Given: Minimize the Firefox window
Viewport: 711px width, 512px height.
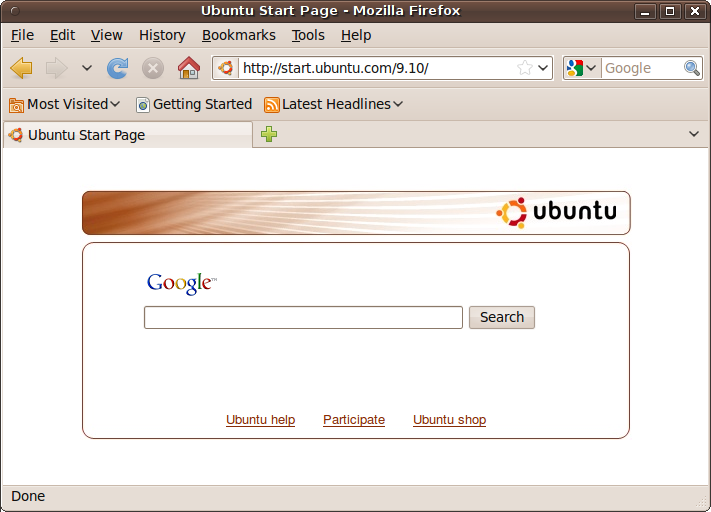Looking at the screenshot, I should 645,11.
